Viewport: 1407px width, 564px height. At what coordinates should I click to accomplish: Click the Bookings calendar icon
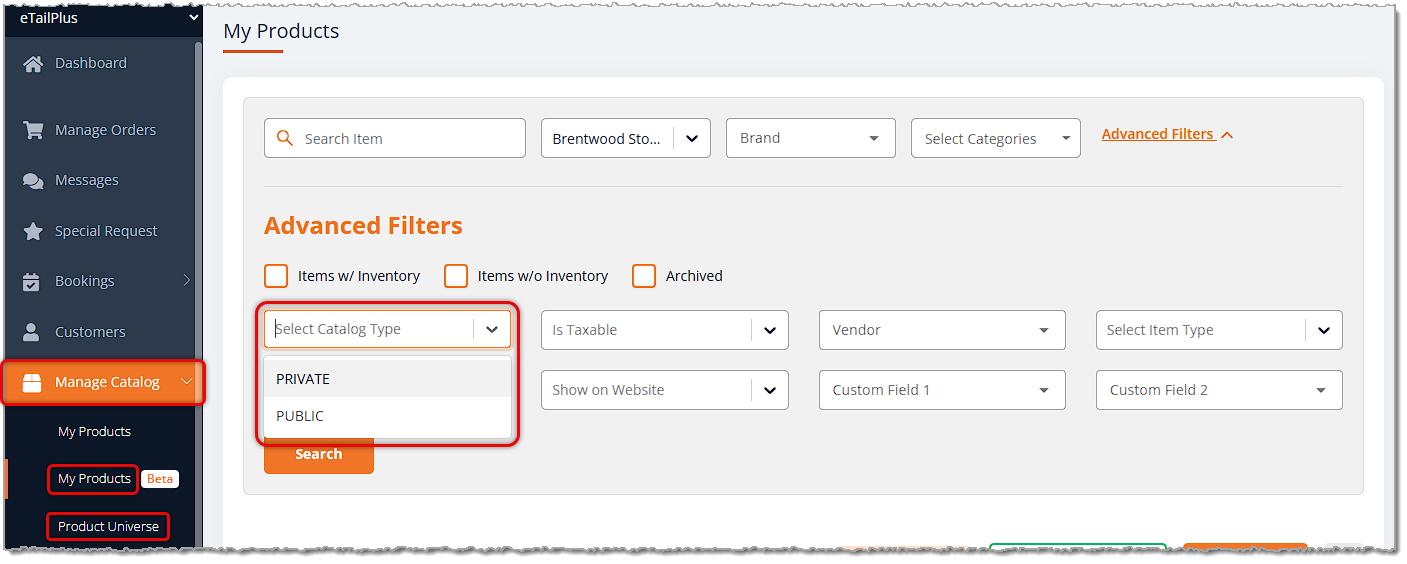[32, 281]
